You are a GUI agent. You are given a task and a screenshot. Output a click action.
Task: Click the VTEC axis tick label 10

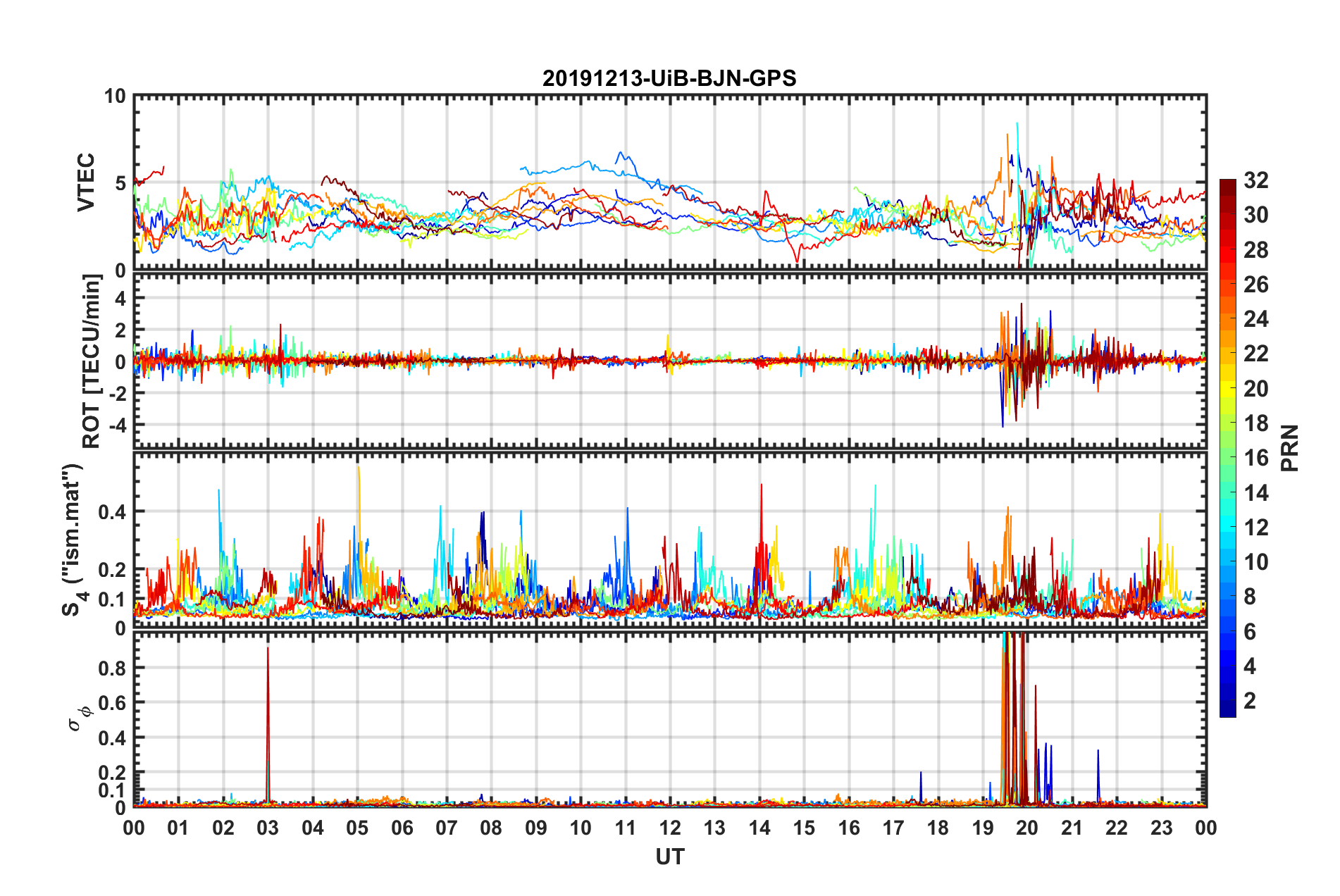[x=115, y=97]
